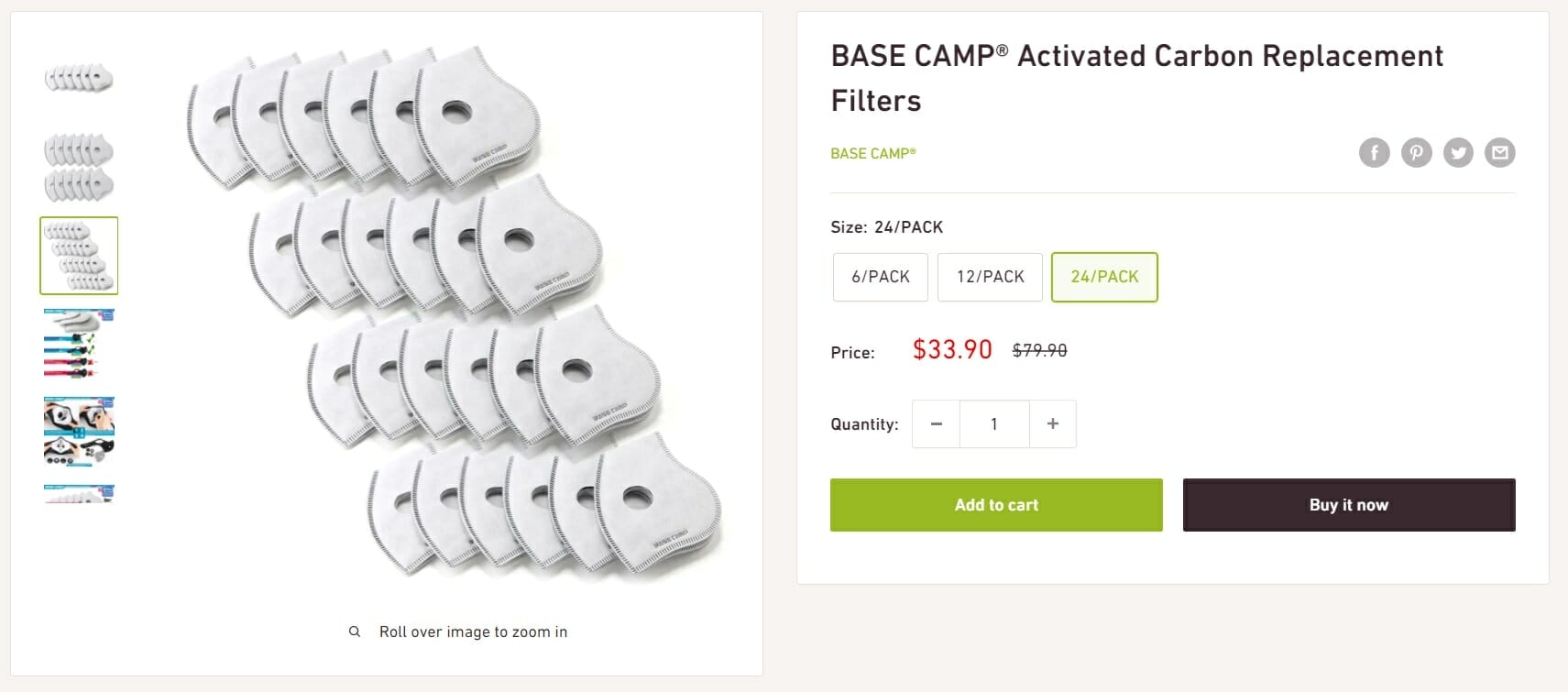Share the filters on Twitter
The width and height of the screenshot is (1568, 692).
[1458, 153]
